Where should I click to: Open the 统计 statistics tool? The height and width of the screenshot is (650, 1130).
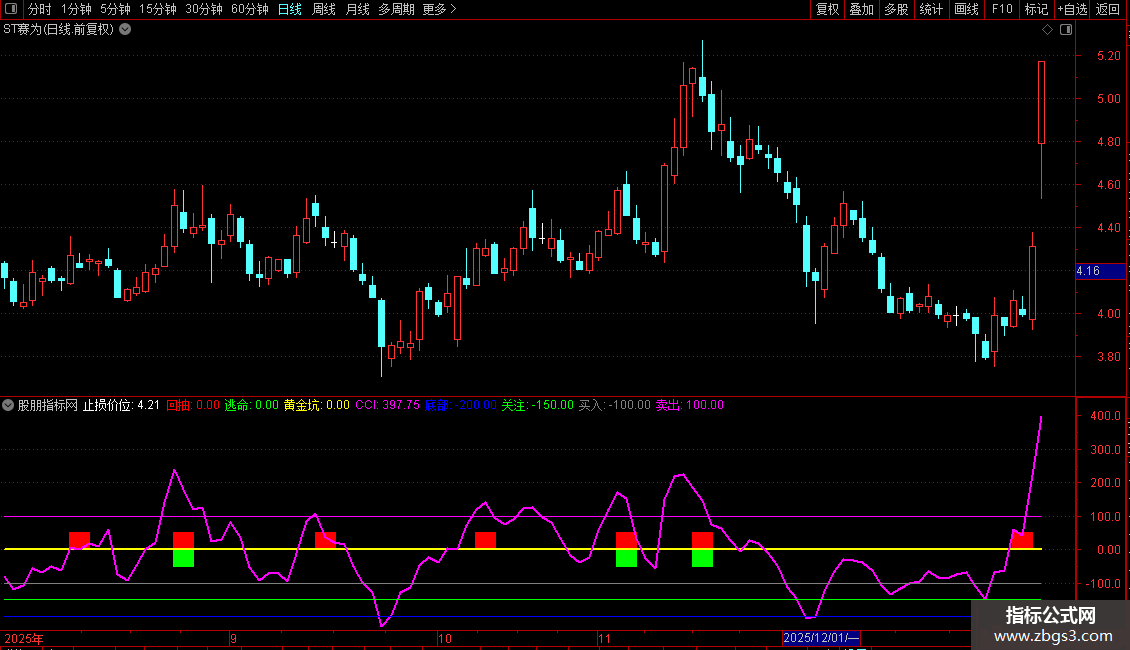pos(931,10)
